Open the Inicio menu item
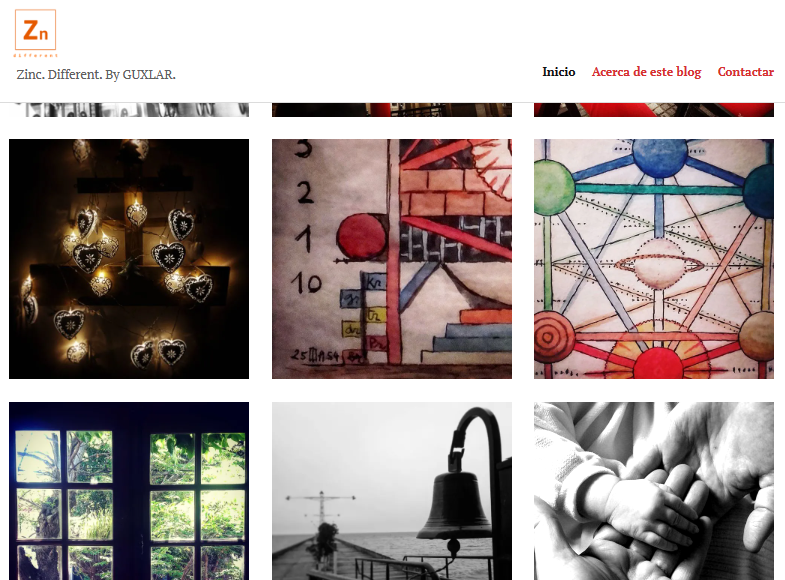785x580 pixels. (x=559, y=72)
